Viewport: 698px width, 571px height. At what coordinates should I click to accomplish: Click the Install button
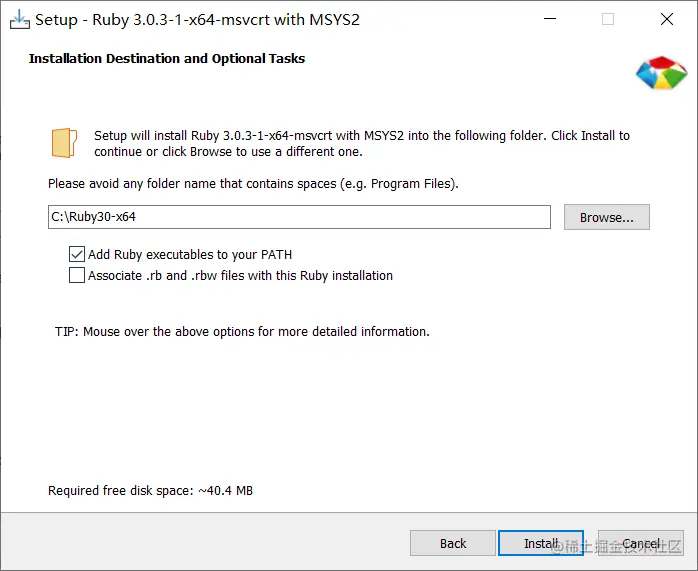(541, 543)
